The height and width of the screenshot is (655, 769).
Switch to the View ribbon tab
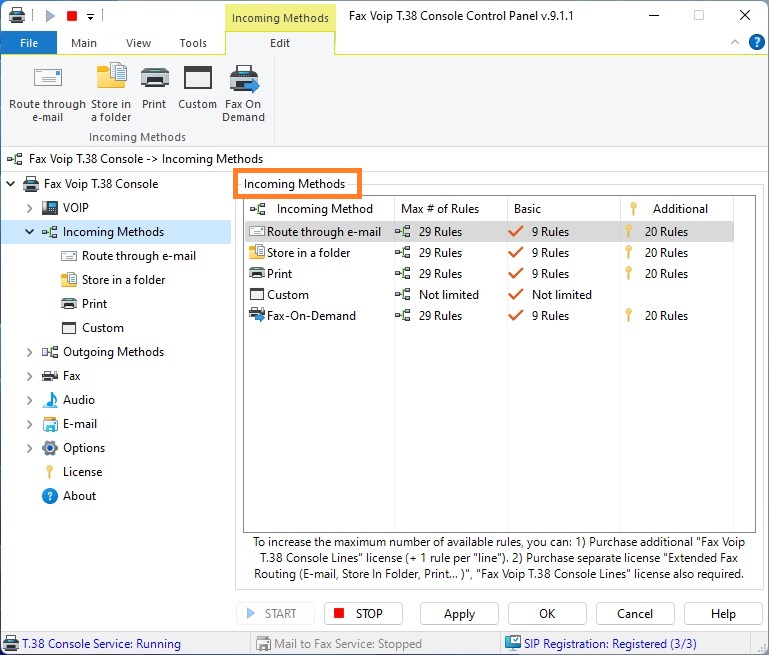coord(138,43)
